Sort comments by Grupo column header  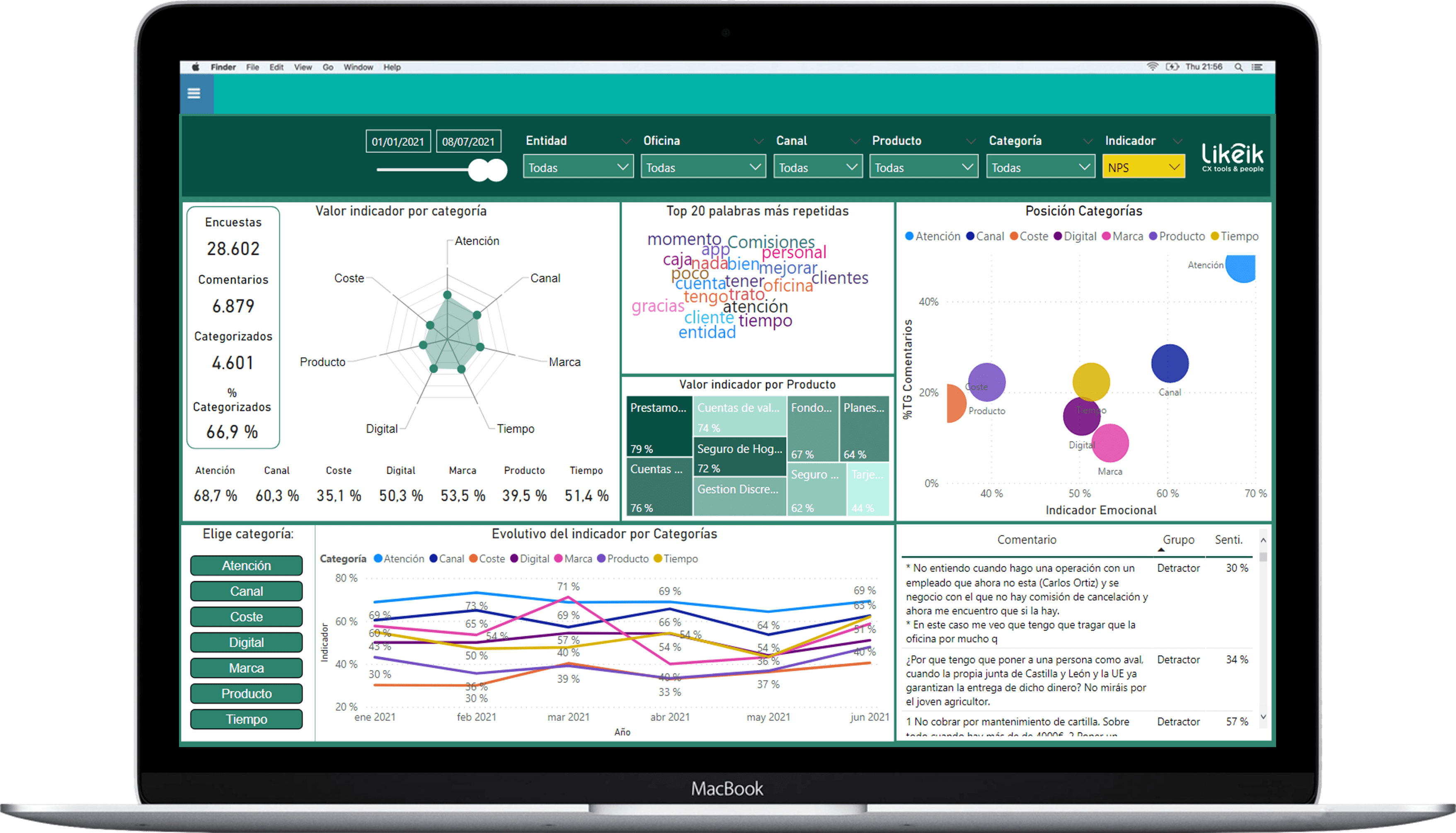pos(1179,540)
